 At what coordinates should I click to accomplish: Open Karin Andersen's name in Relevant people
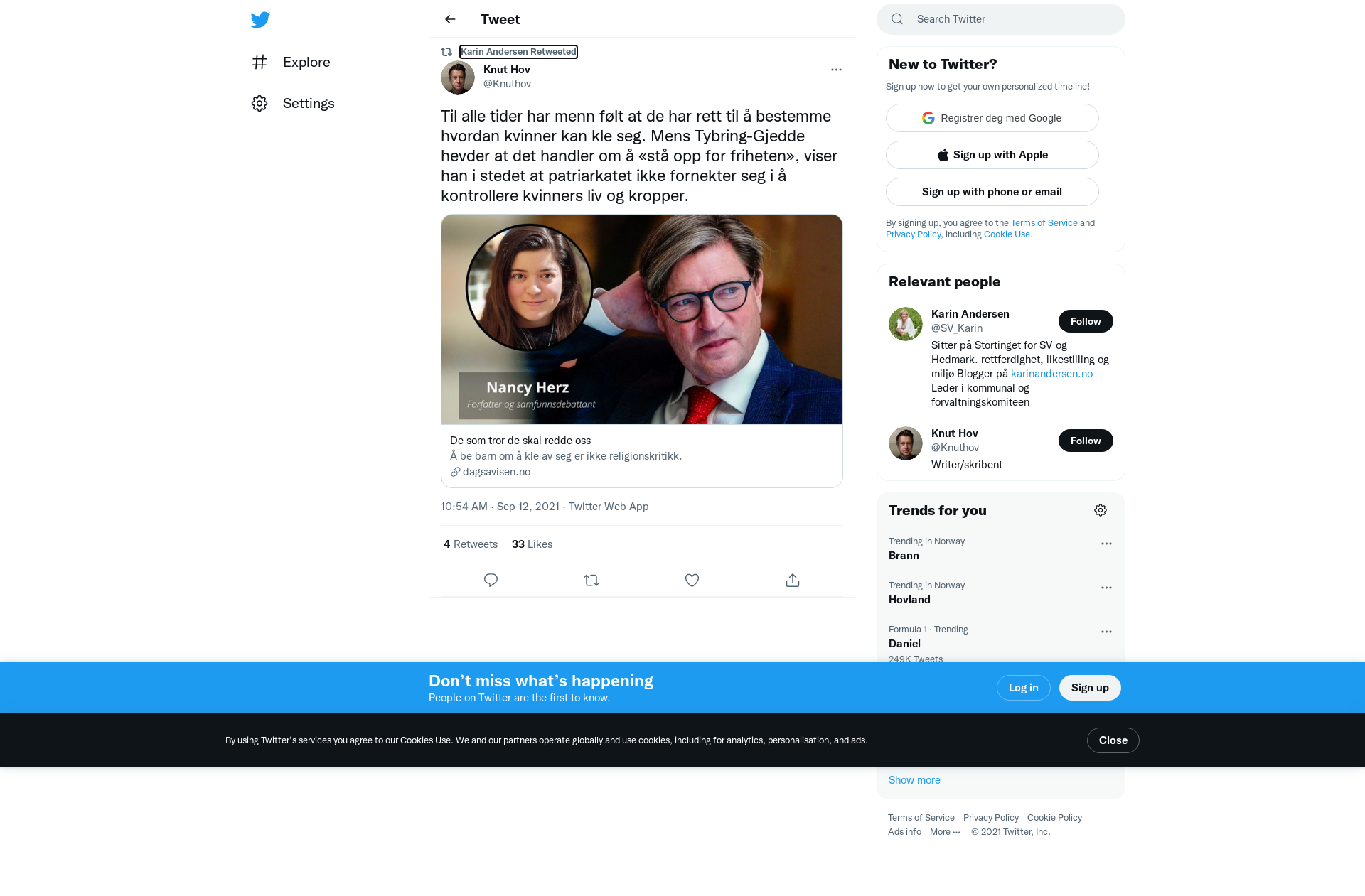click(970, 314)
